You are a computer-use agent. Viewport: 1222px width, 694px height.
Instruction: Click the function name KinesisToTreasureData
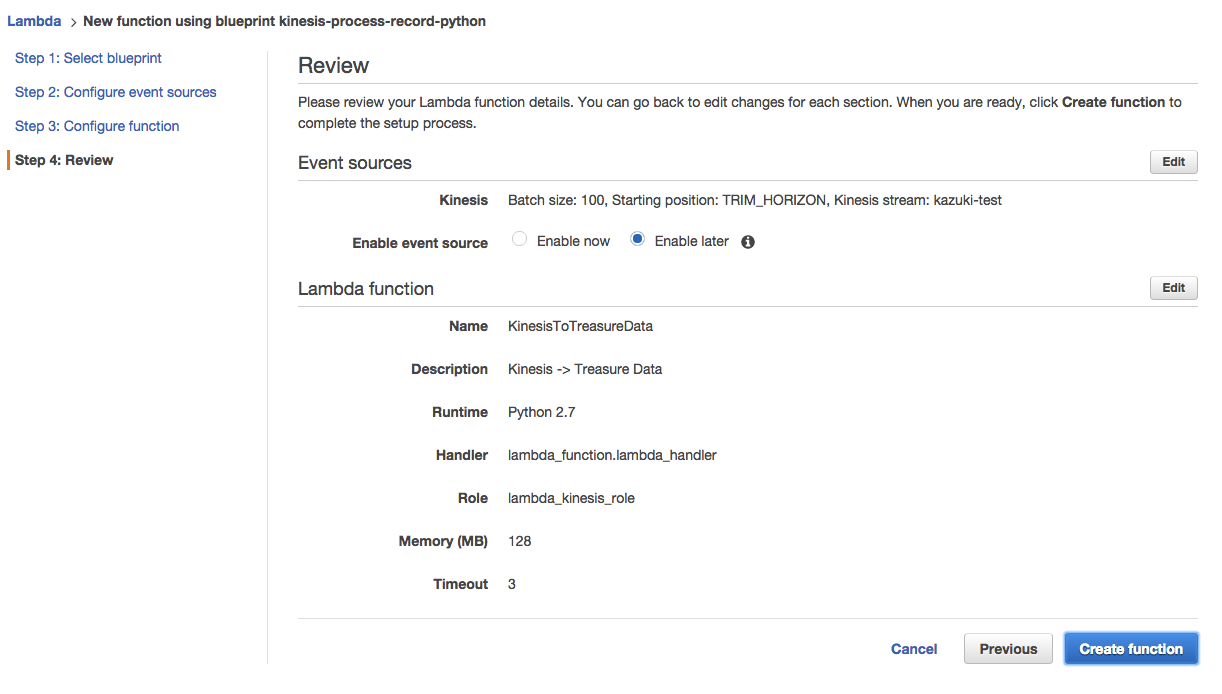coord(580,326)
